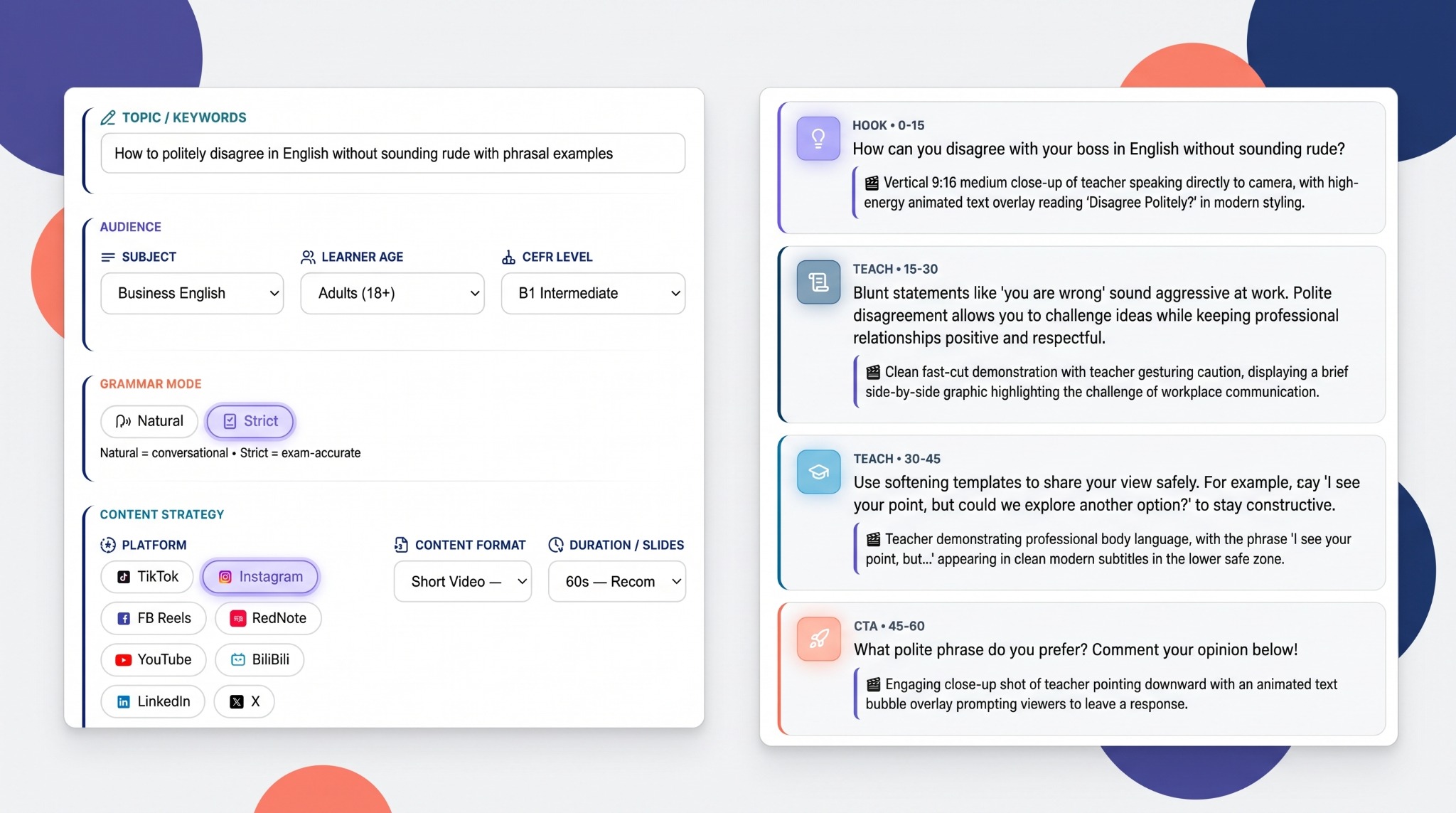Screen dimensions: 1456x813
Task: Open the Duration dropdown showing 60s
Action: [616, 581]
